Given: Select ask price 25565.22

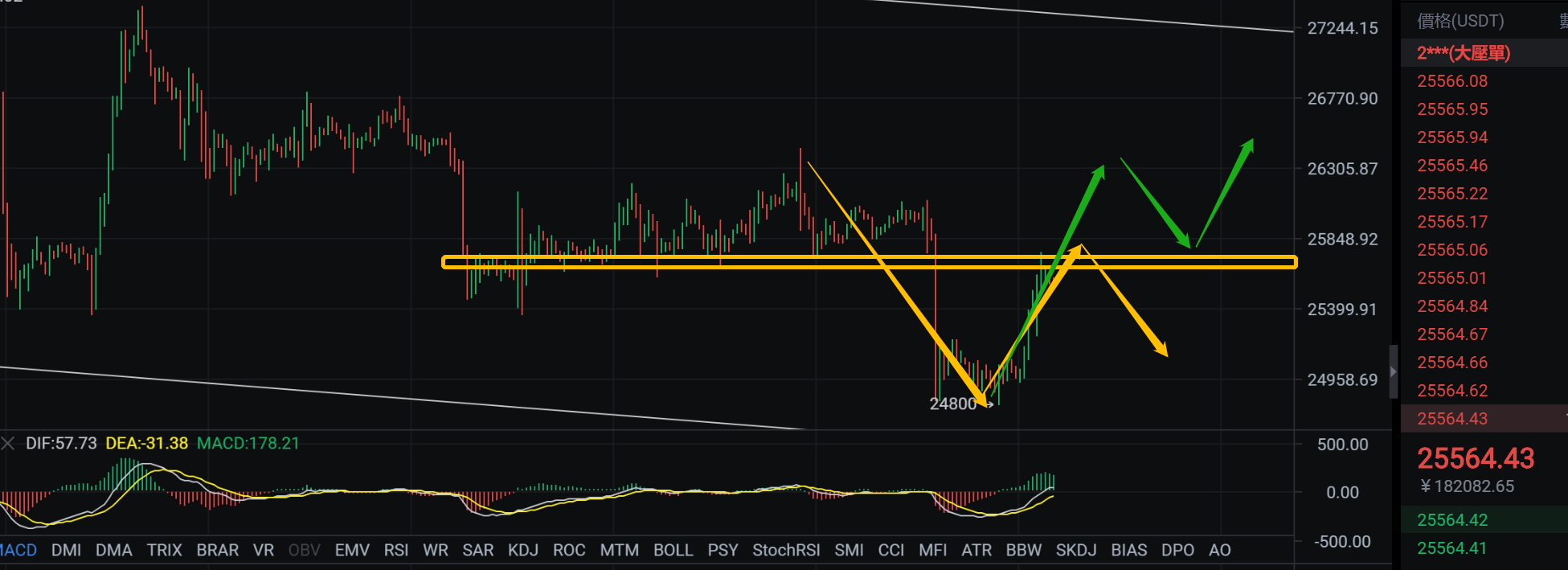Looking at the screenshot, I should coord(1452,194).
